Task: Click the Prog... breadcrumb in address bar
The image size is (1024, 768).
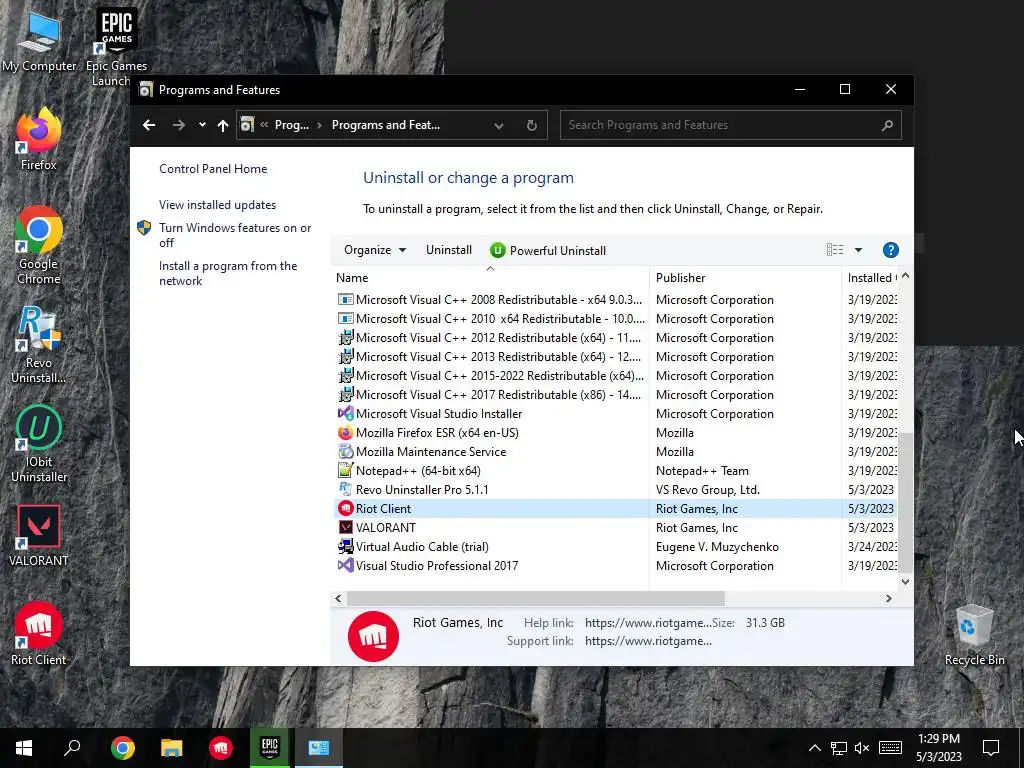Action: pos(292,125)
